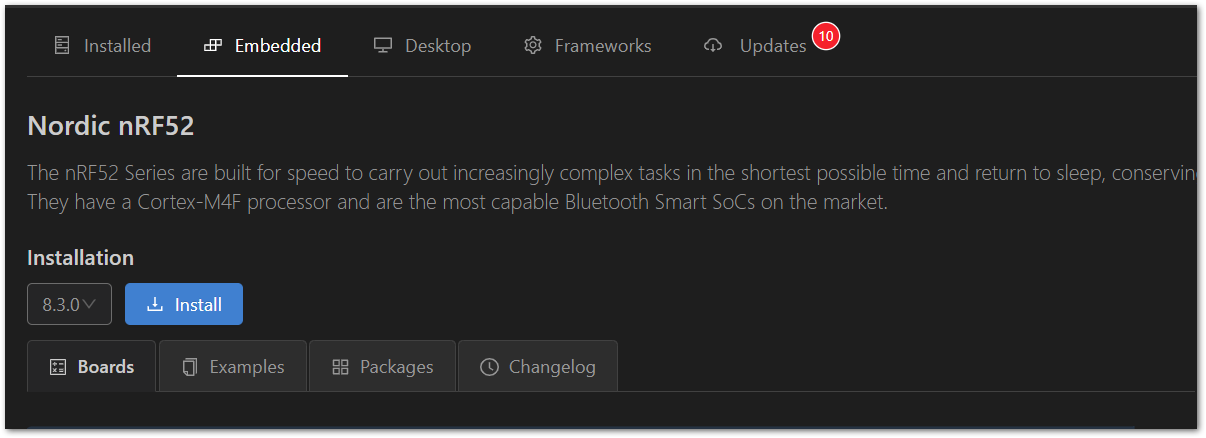
Task: Click the Changelog clock icon
Action: [x=489, y=367]
